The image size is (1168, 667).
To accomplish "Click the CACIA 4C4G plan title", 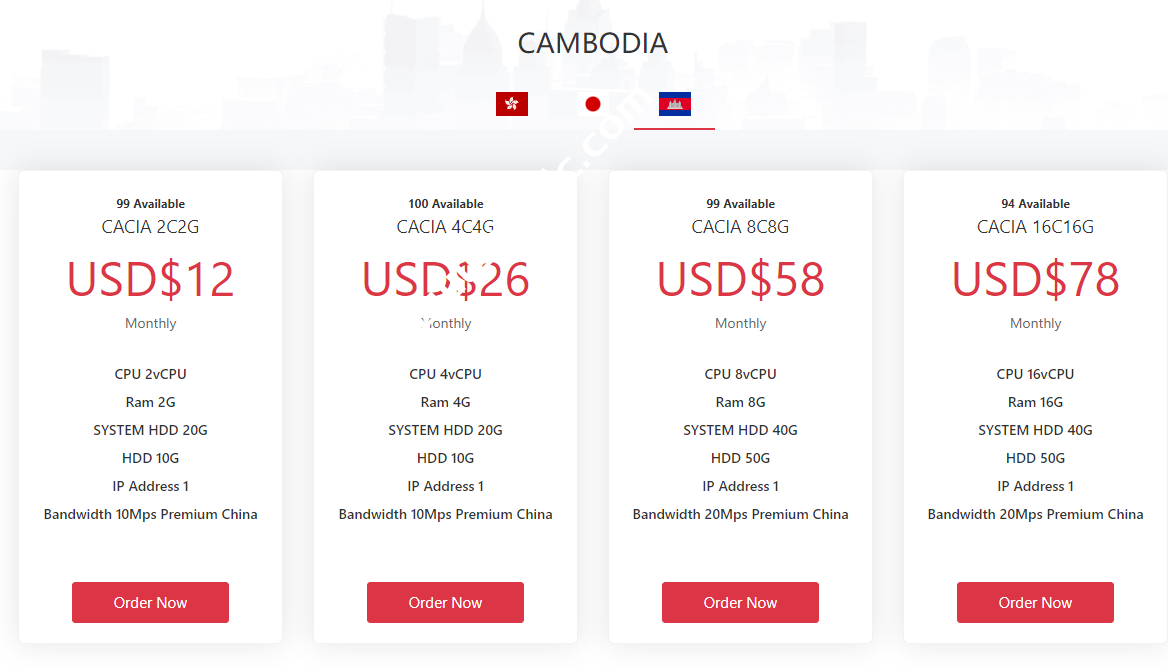I will pos(445,227).
